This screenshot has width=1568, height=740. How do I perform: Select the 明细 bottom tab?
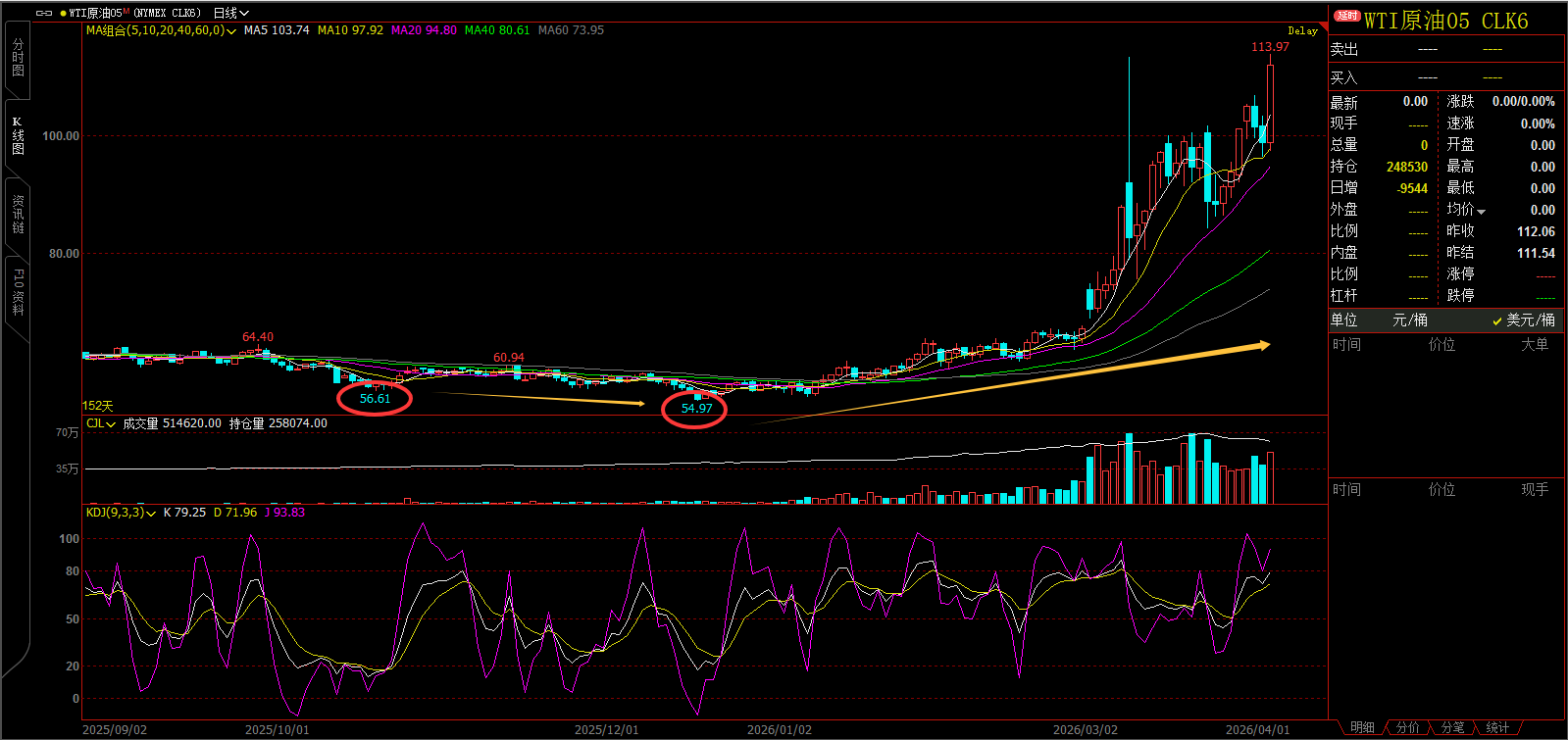point(1362,727)
